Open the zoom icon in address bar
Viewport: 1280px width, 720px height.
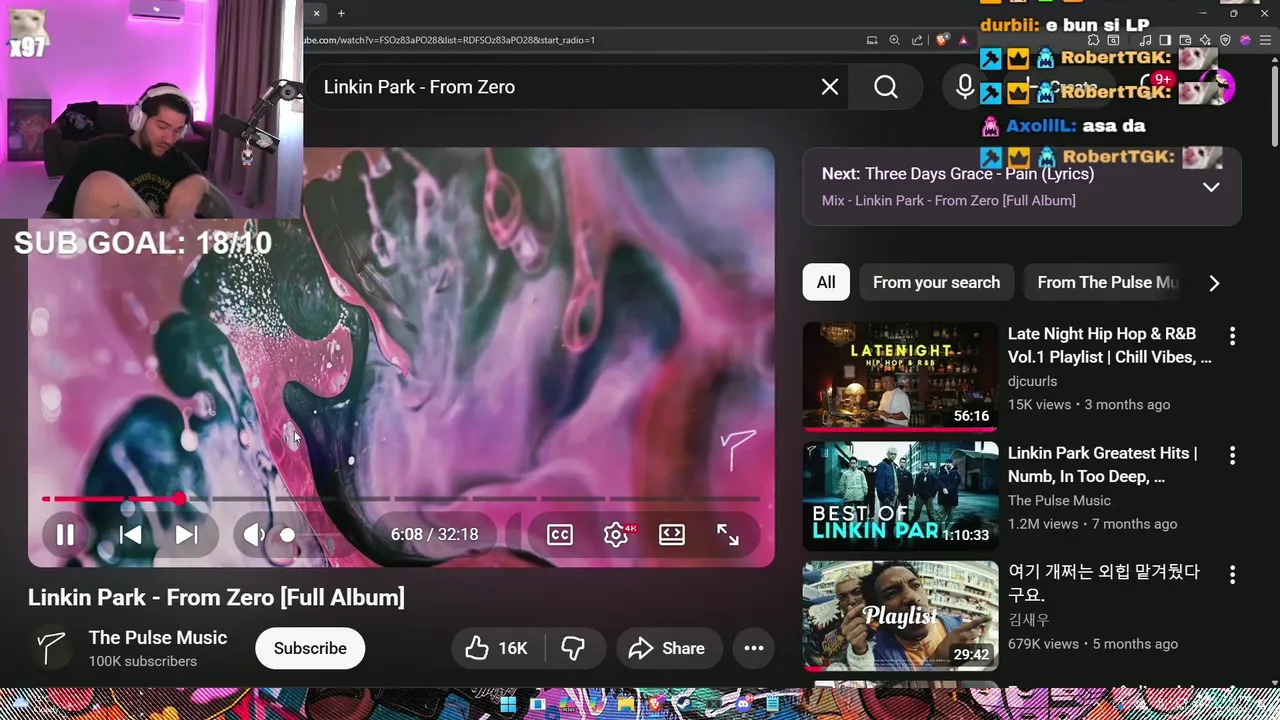pos(895,40)
